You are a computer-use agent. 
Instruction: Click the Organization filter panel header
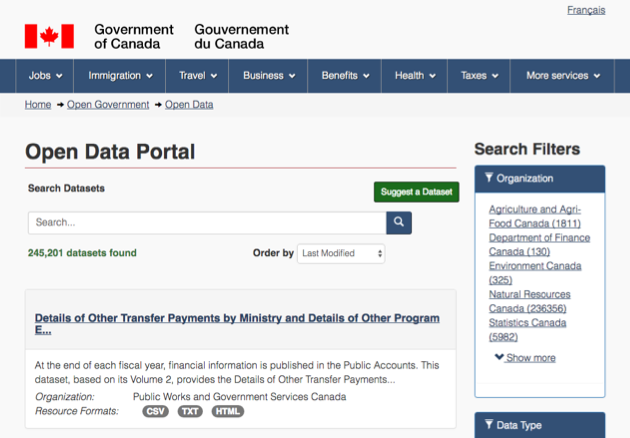(540, 179)
